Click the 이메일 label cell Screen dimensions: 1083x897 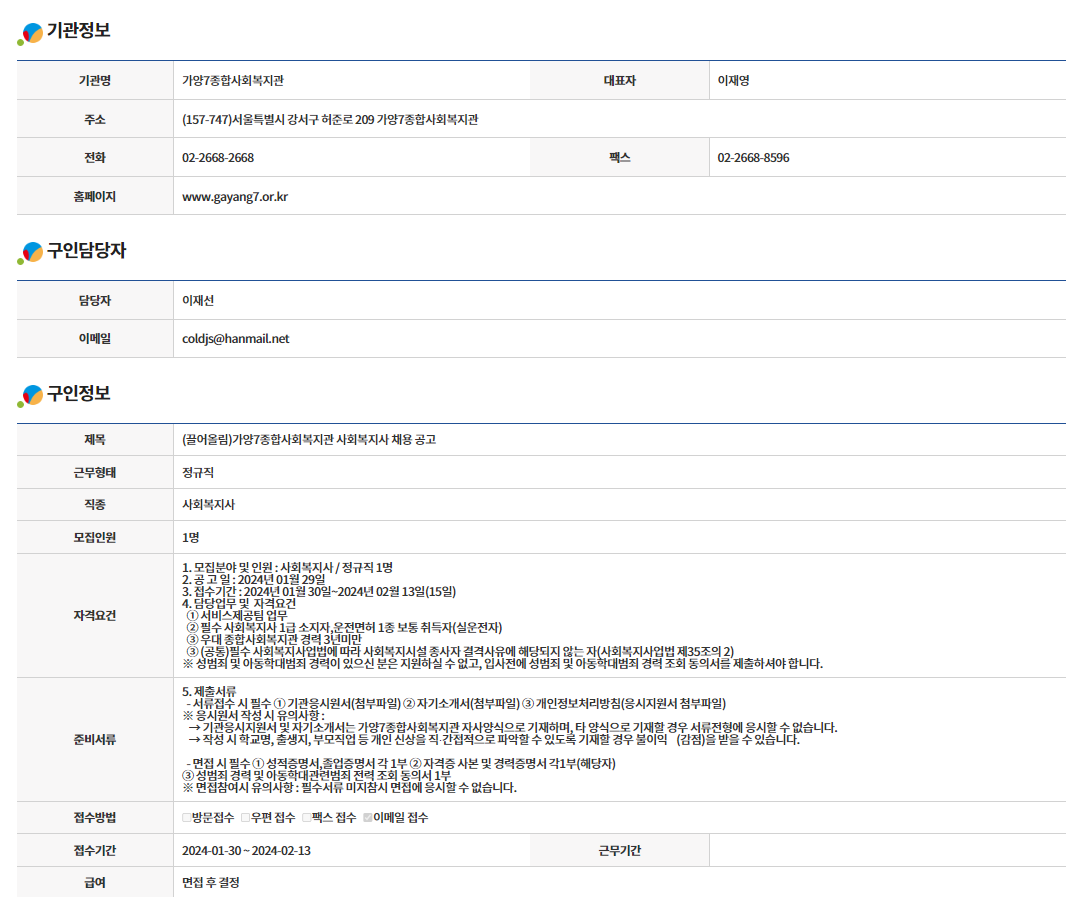point(95,339)
